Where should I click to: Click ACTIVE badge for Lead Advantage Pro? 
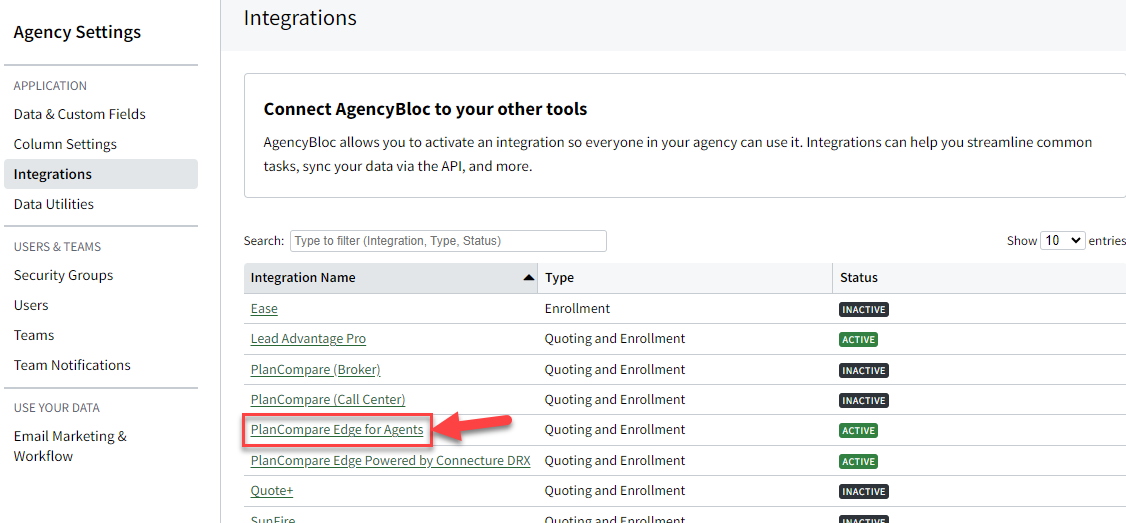[859, 339]
